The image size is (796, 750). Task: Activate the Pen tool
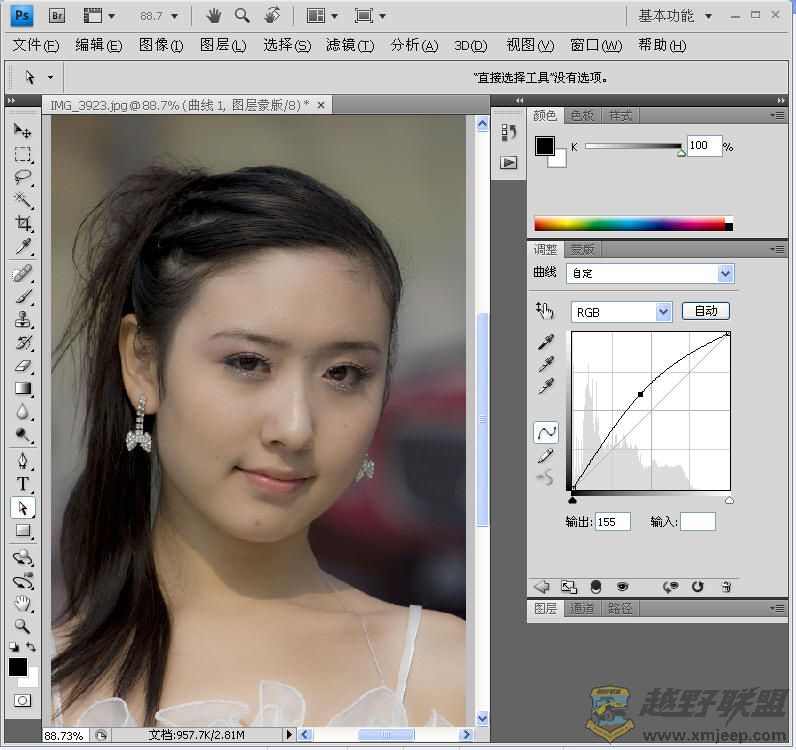point(22,461)
